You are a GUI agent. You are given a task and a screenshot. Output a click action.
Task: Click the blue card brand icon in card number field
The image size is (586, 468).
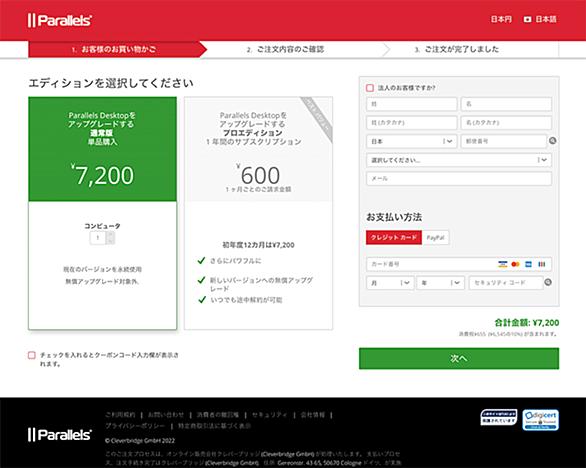[528, 264]
